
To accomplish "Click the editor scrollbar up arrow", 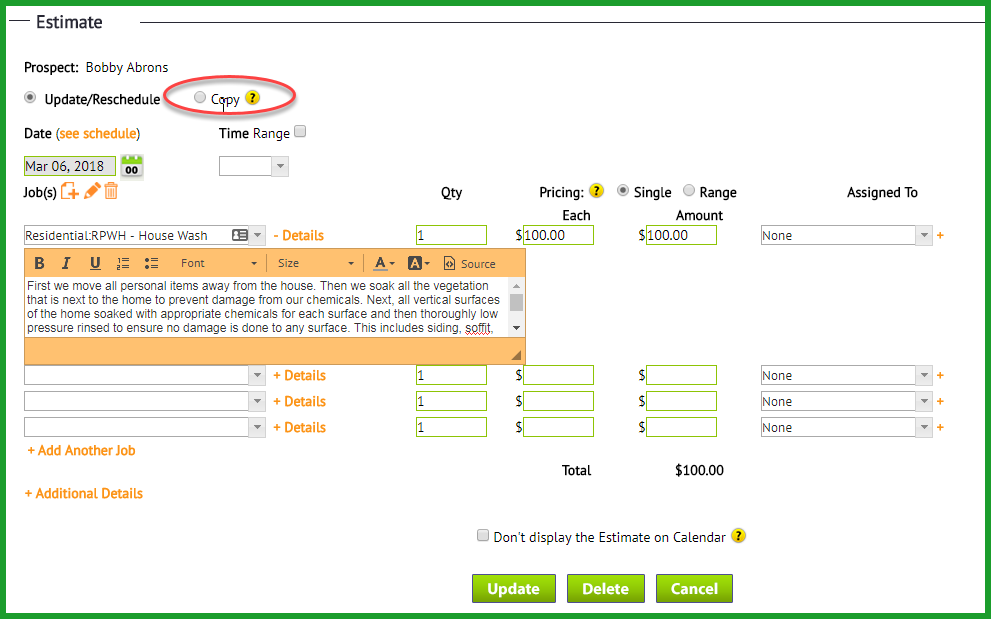I will click(x=516, y=286).
